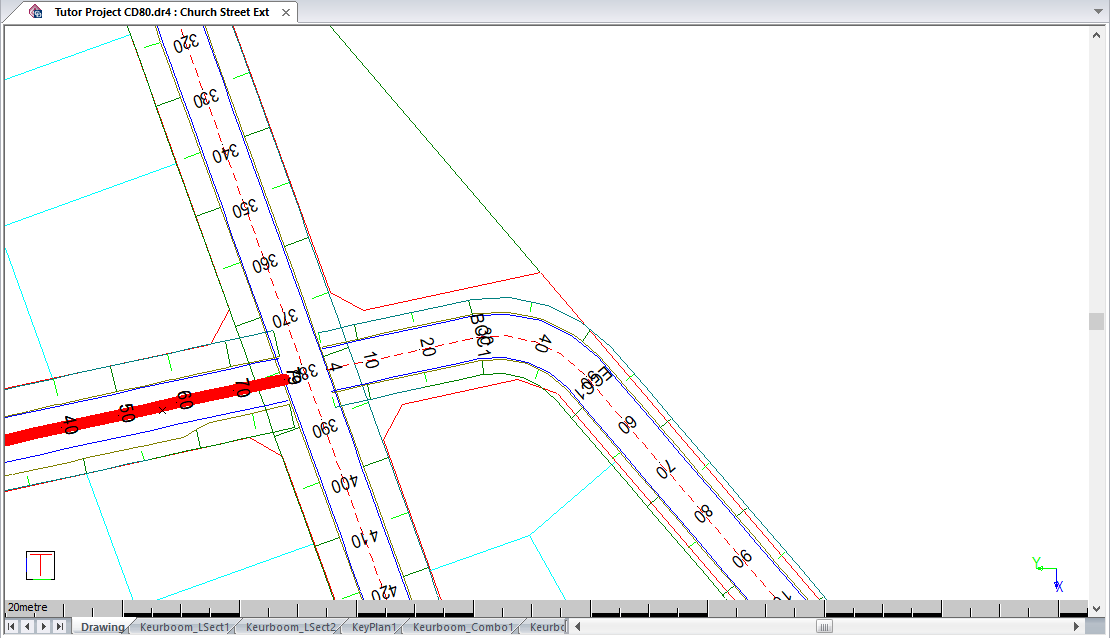The height and width of the screenshot is (638, 1110).
Task: Click the vertical scrollbar thumb
Action: (x=1097, y=321)
